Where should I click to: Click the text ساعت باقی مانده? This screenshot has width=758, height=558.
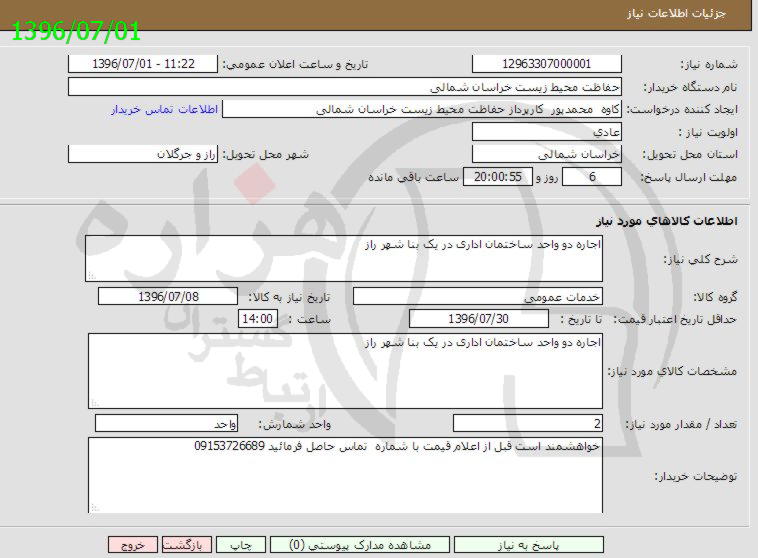[413, 177]
